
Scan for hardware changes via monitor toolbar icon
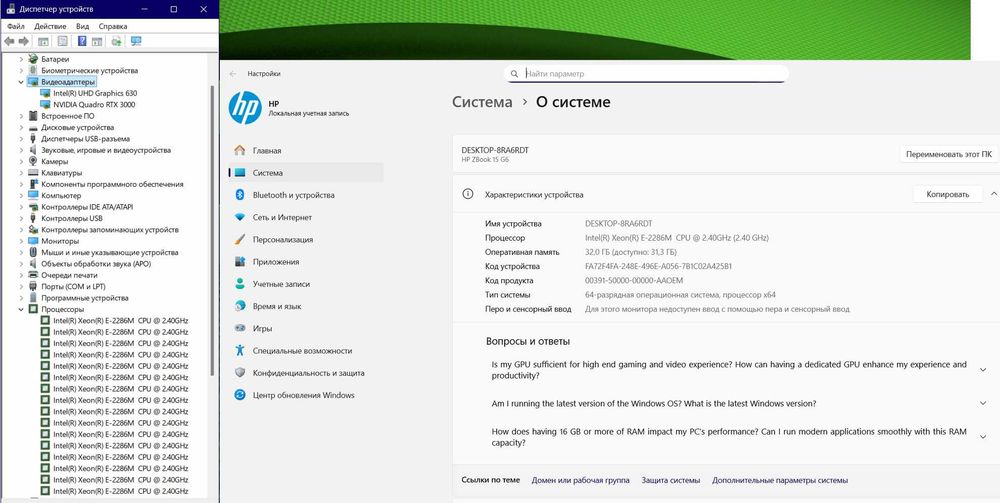coord(136,41)
